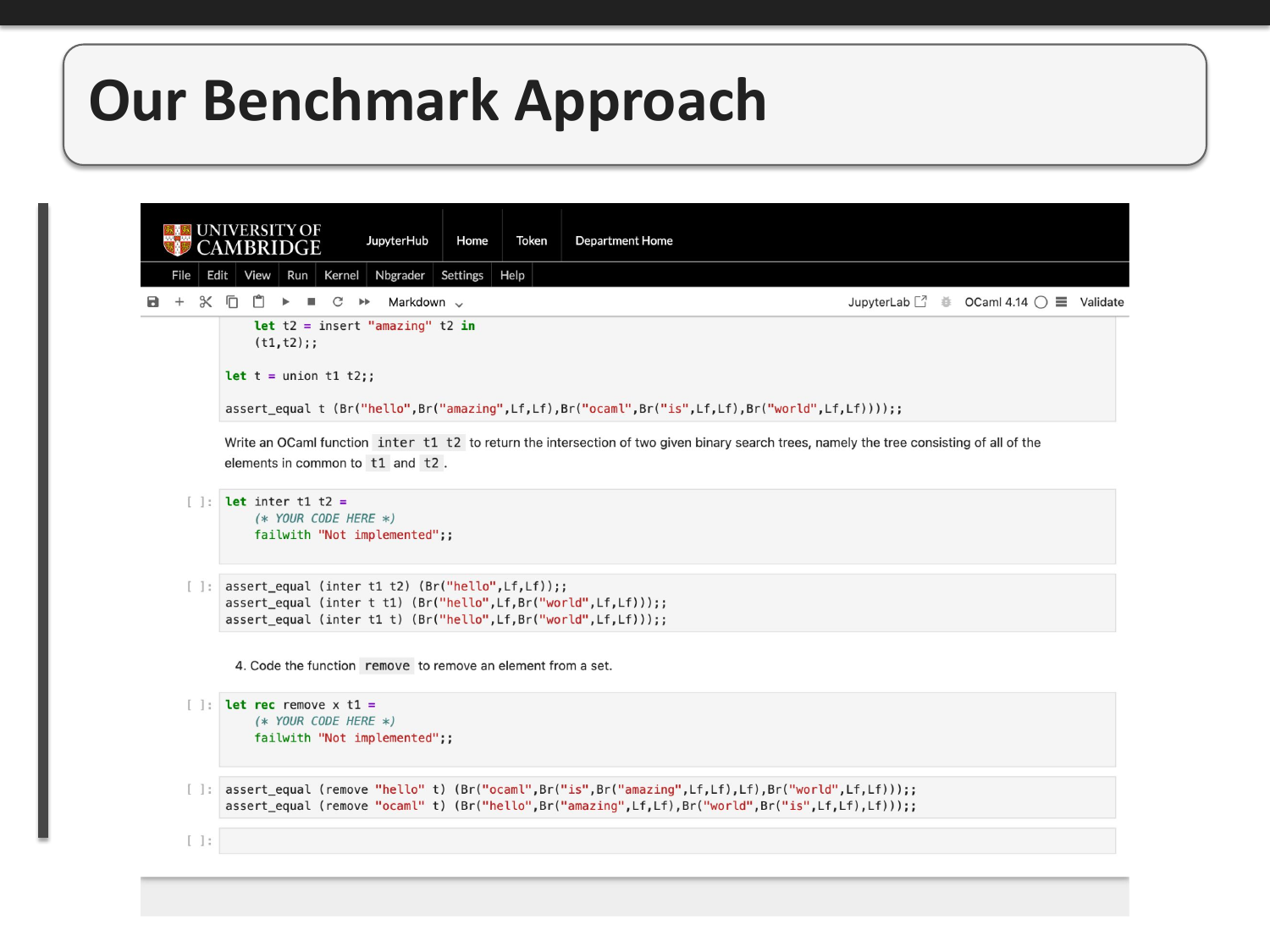Run the selected cell with play icon
This screenshot has width=1270, height=952.
coord(286,302)
